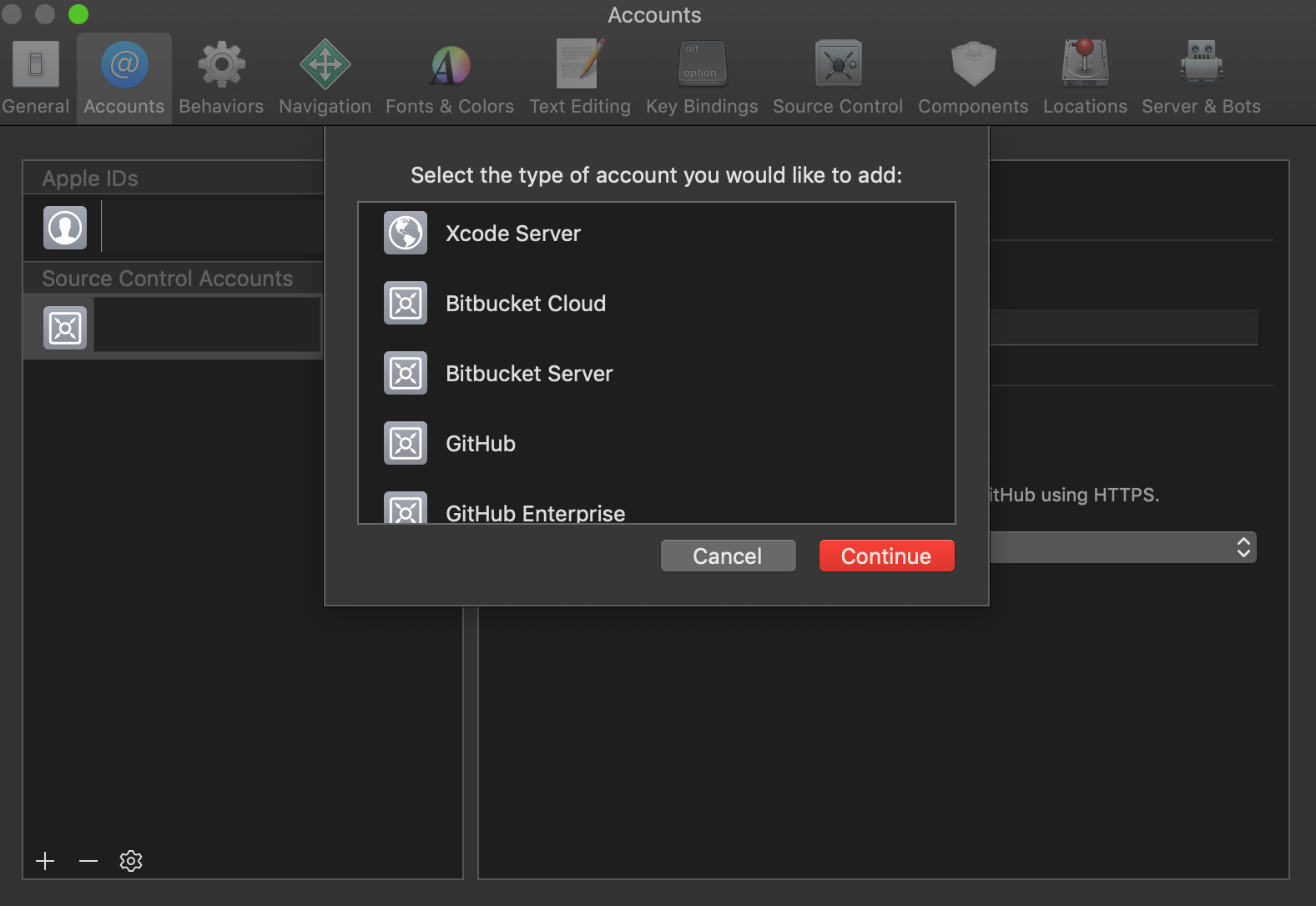The height and width of the screenshot is (906, 1316).
Task: Open the Navigation arrows icon
Action: click(325, 64)
